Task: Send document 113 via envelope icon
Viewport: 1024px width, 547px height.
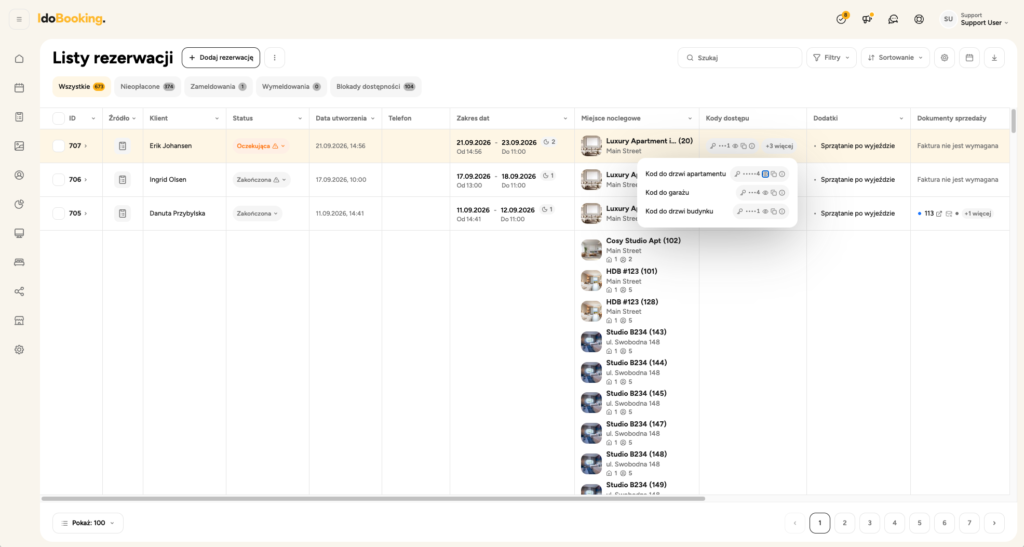Action: 949,213
